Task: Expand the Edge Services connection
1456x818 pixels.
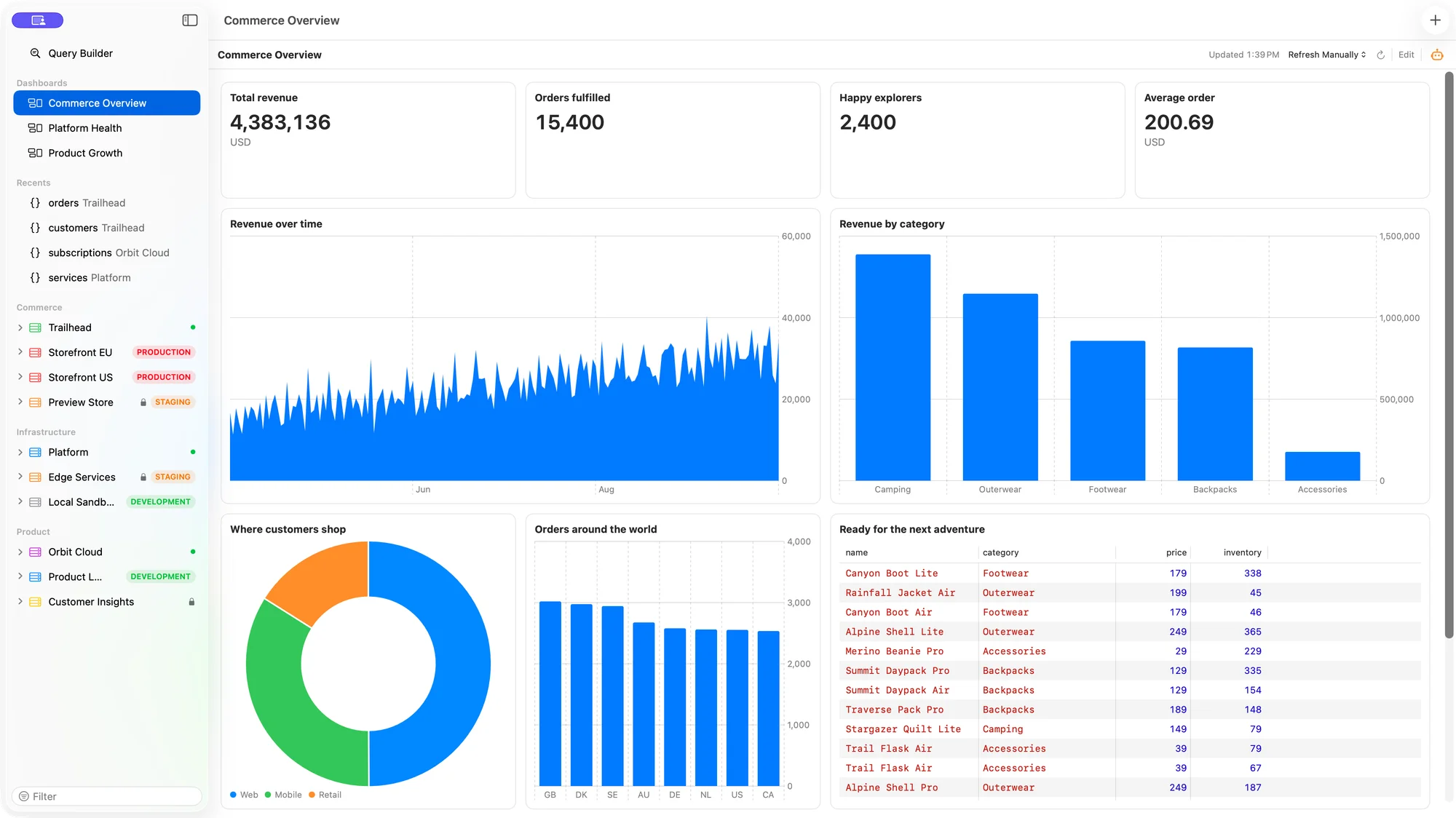Action: click(20, 477)
